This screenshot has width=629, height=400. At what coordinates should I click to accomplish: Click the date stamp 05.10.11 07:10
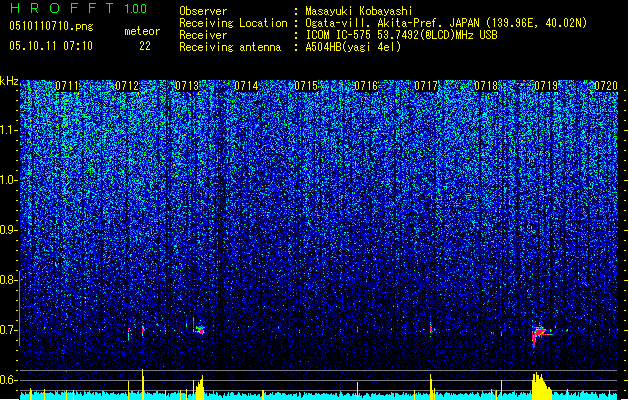point(51,46)
